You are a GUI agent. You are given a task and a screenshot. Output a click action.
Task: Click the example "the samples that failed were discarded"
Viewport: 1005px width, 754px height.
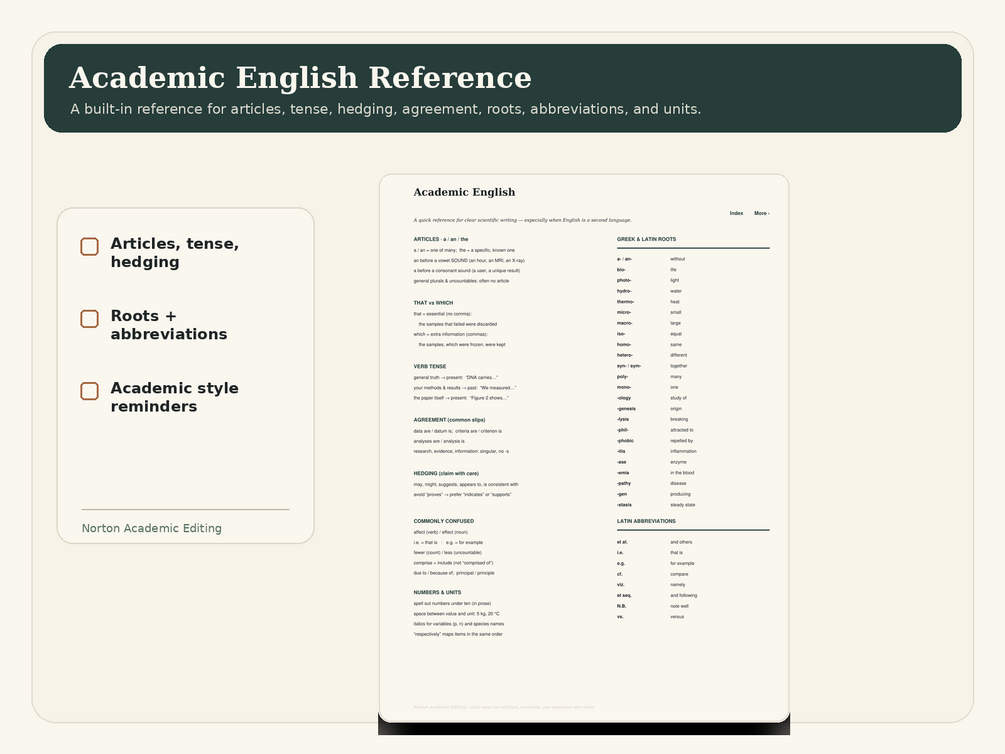tap(458, 324)
